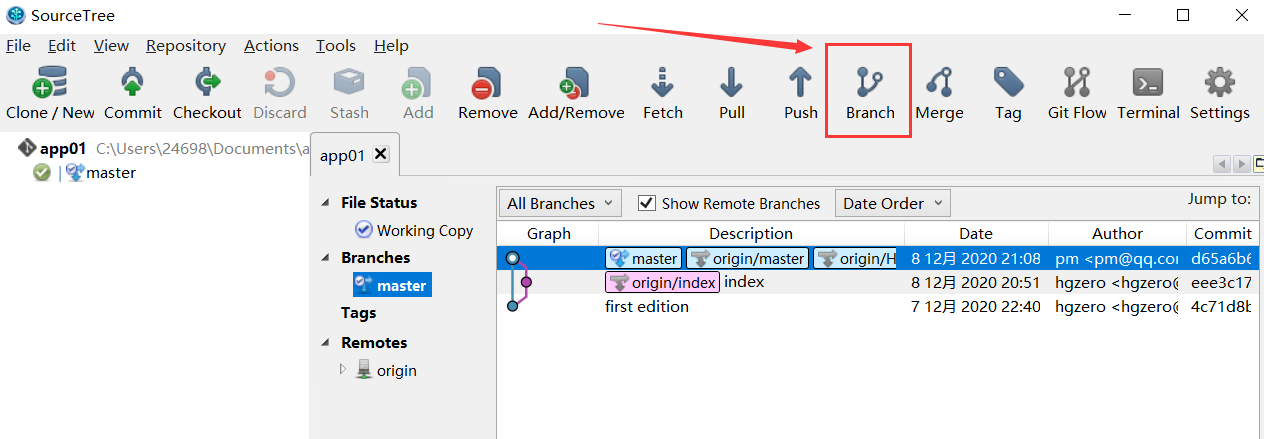Click the Date column header
The image size is (1264, 439).
click(x=976, y=233)
